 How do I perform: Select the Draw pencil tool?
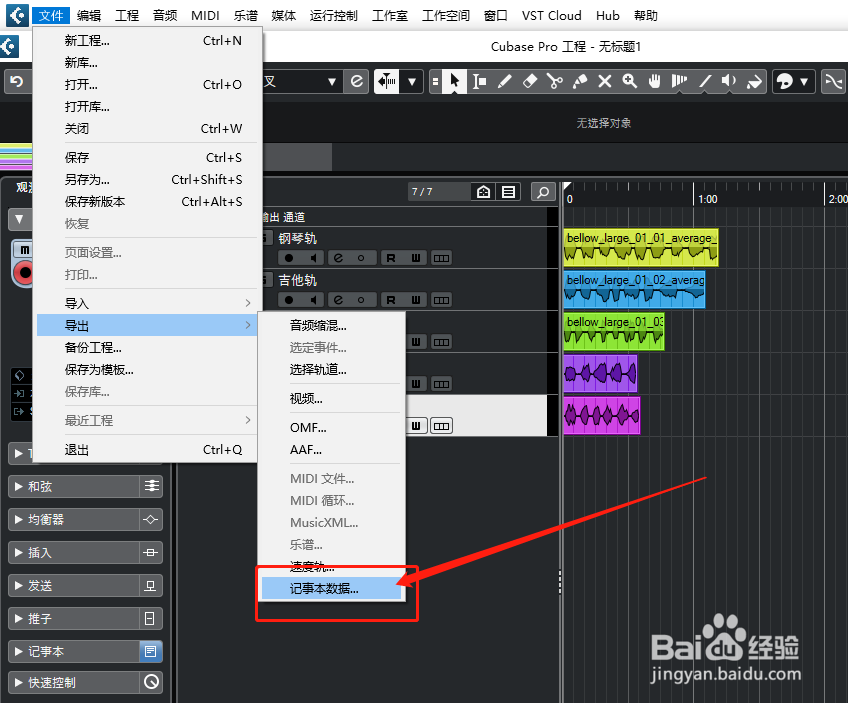pyautogui.click(x=504, y=82)
